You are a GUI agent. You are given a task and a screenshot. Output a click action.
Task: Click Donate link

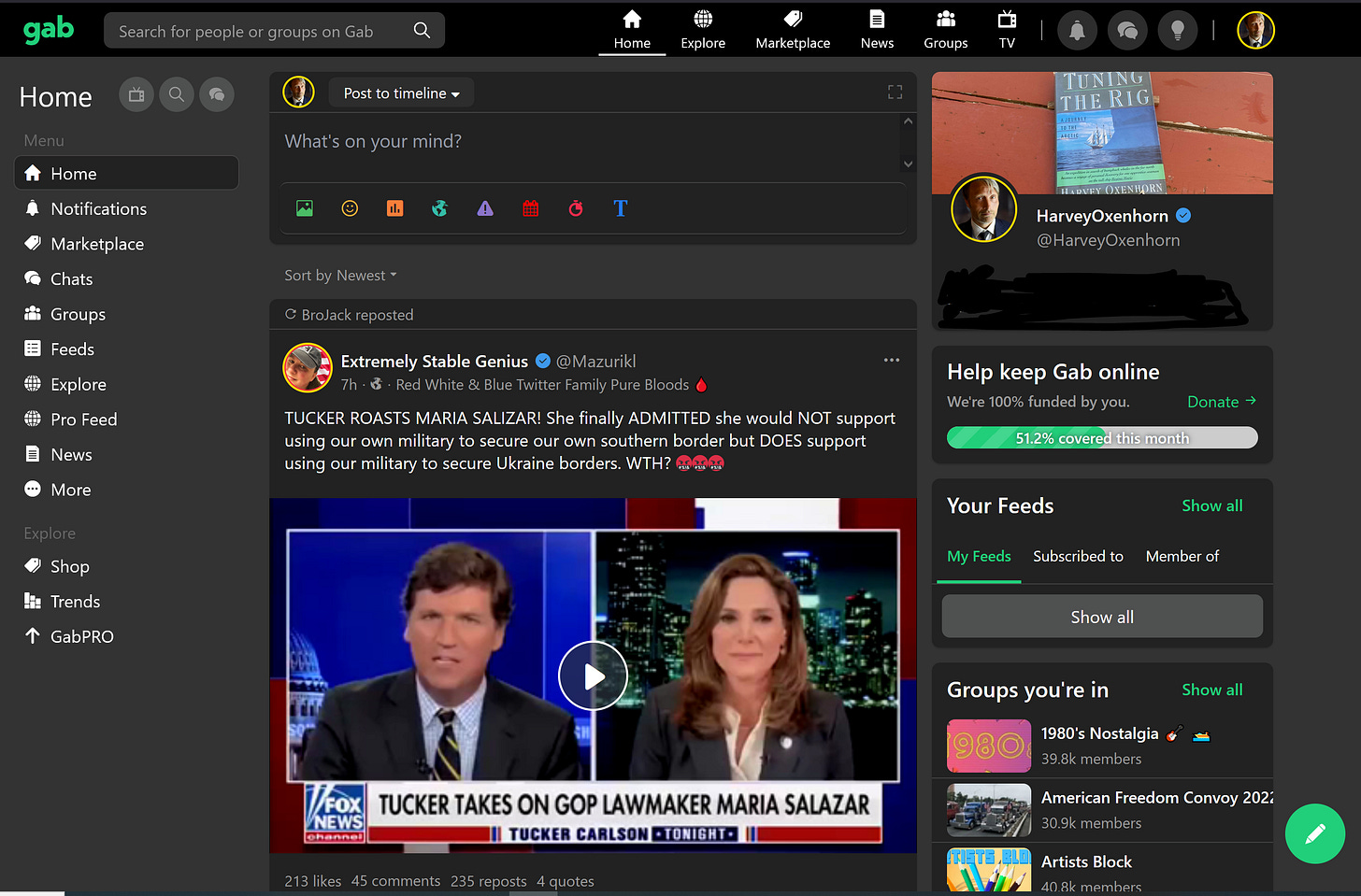coord(1221,402)
